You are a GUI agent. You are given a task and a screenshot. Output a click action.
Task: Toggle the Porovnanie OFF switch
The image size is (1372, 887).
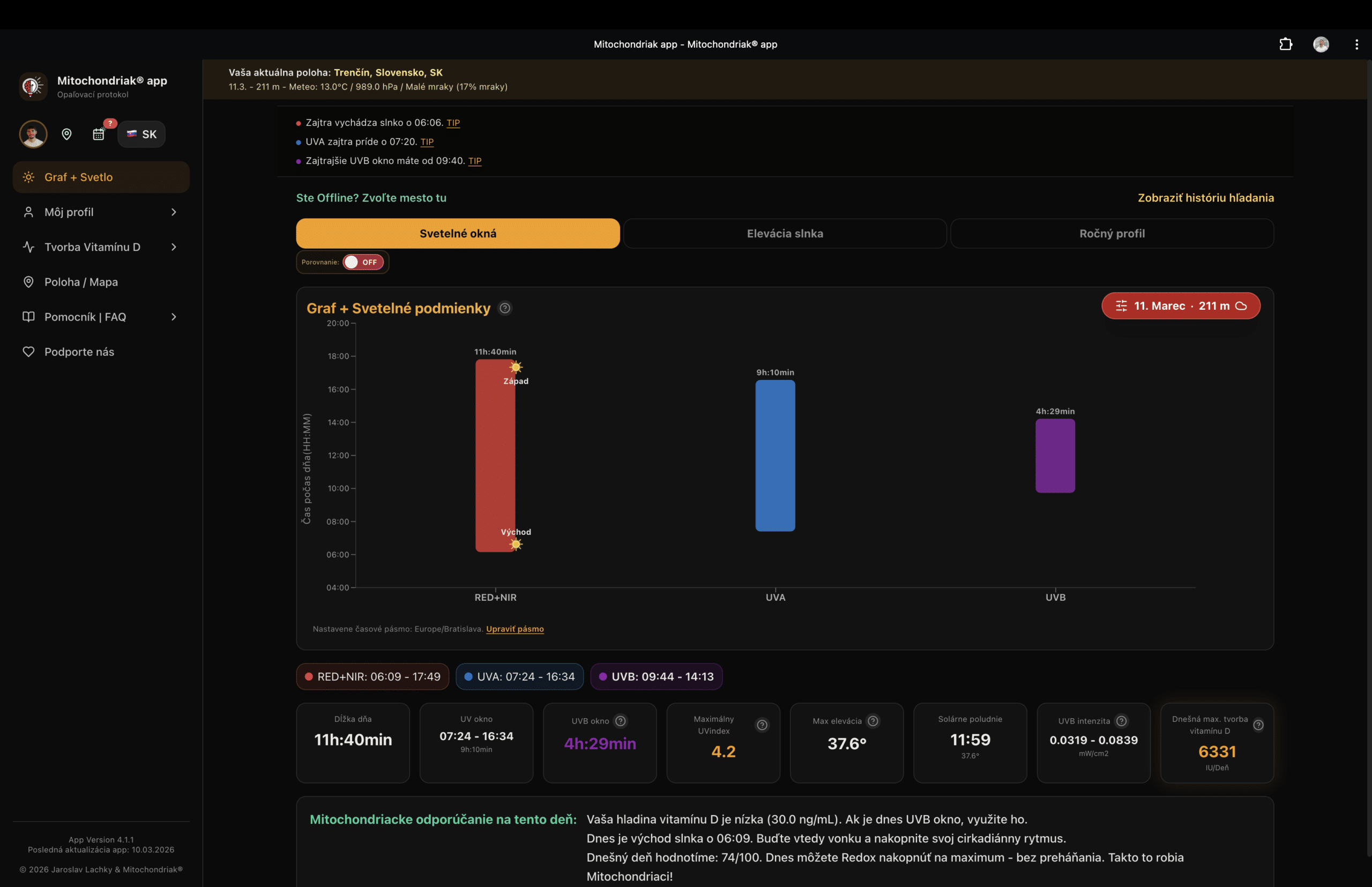click(363, 262)
